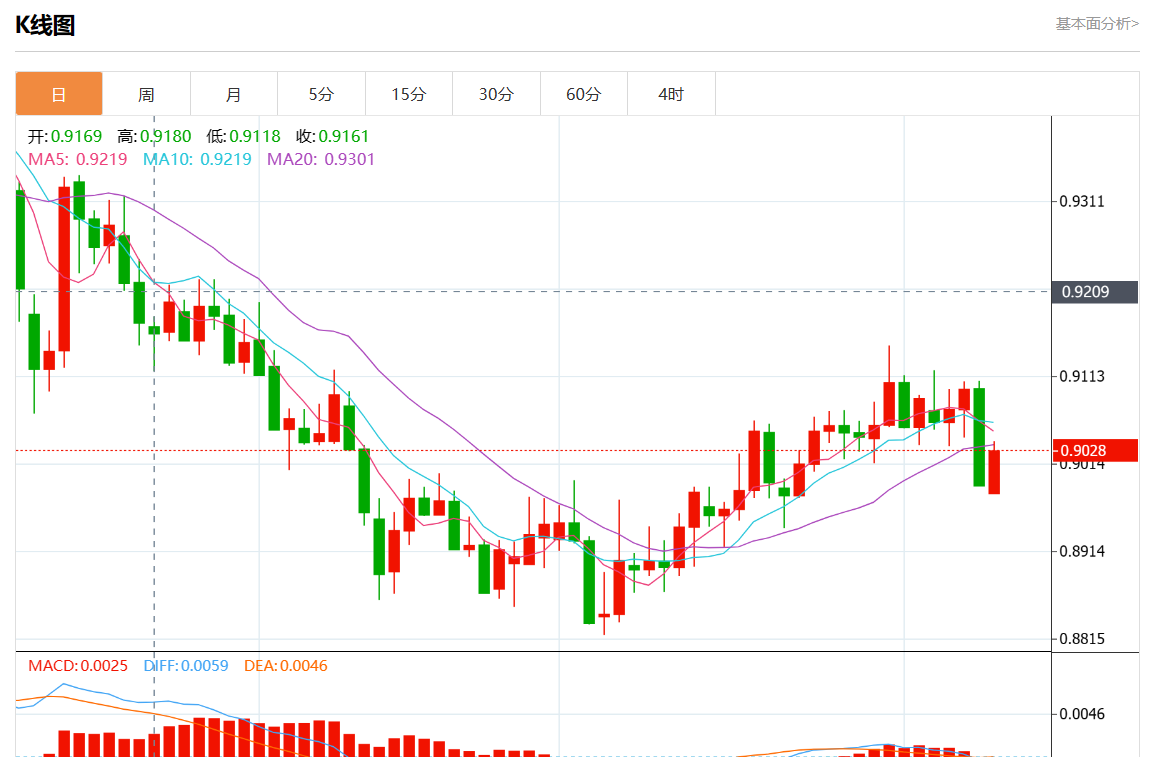Click the 0.0046 MACD axis label

pos(1082,714)
